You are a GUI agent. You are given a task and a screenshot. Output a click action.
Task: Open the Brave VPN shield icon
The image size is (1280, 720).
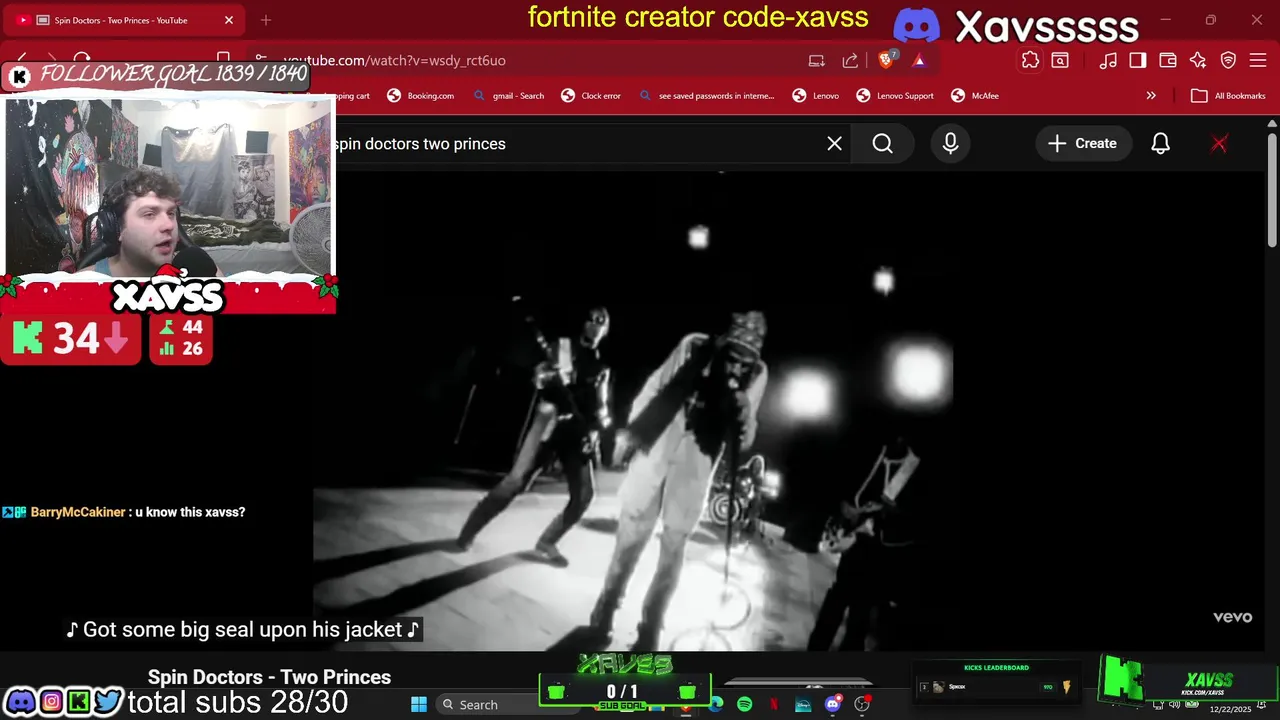coord(1228,61)
